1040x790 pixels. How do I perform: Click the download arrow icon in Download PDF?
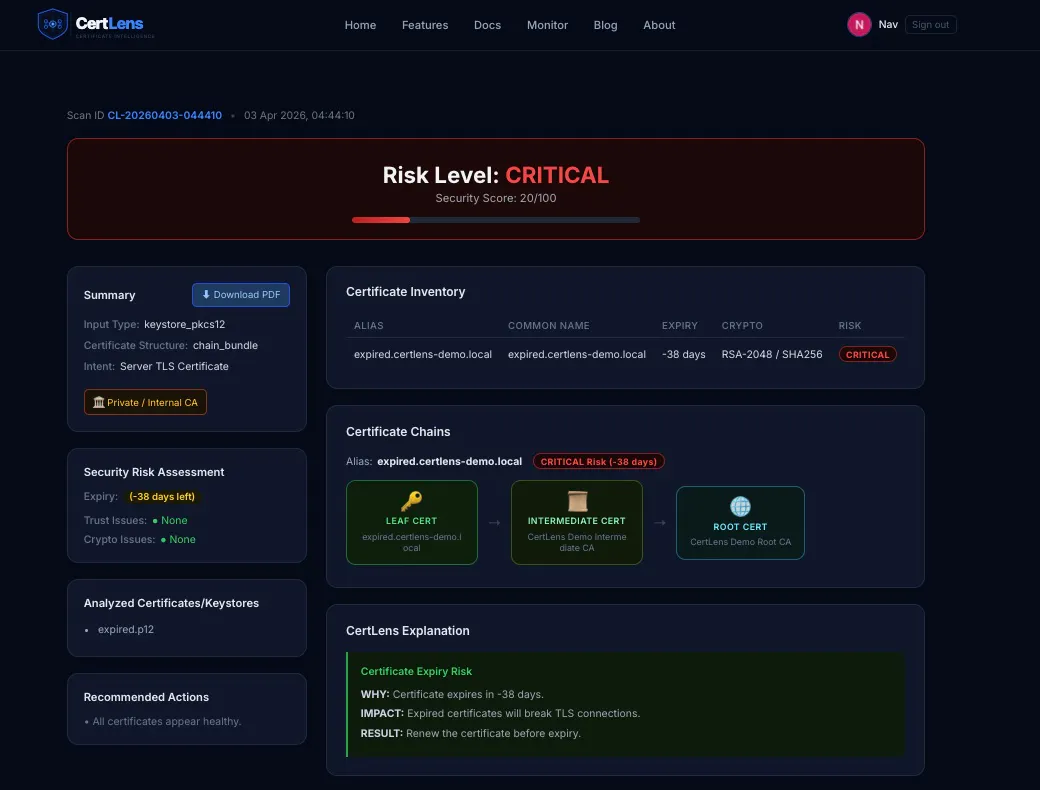click(x=206, y=295)
